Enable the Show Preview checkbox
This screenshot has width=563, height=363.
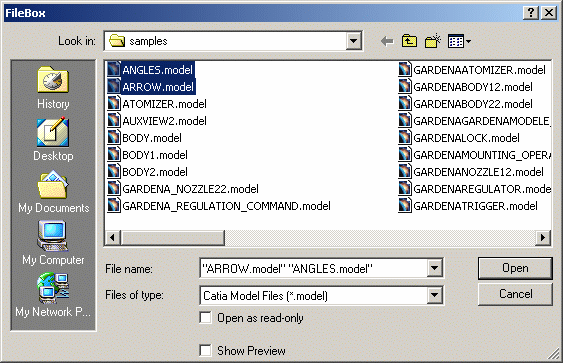205,350
